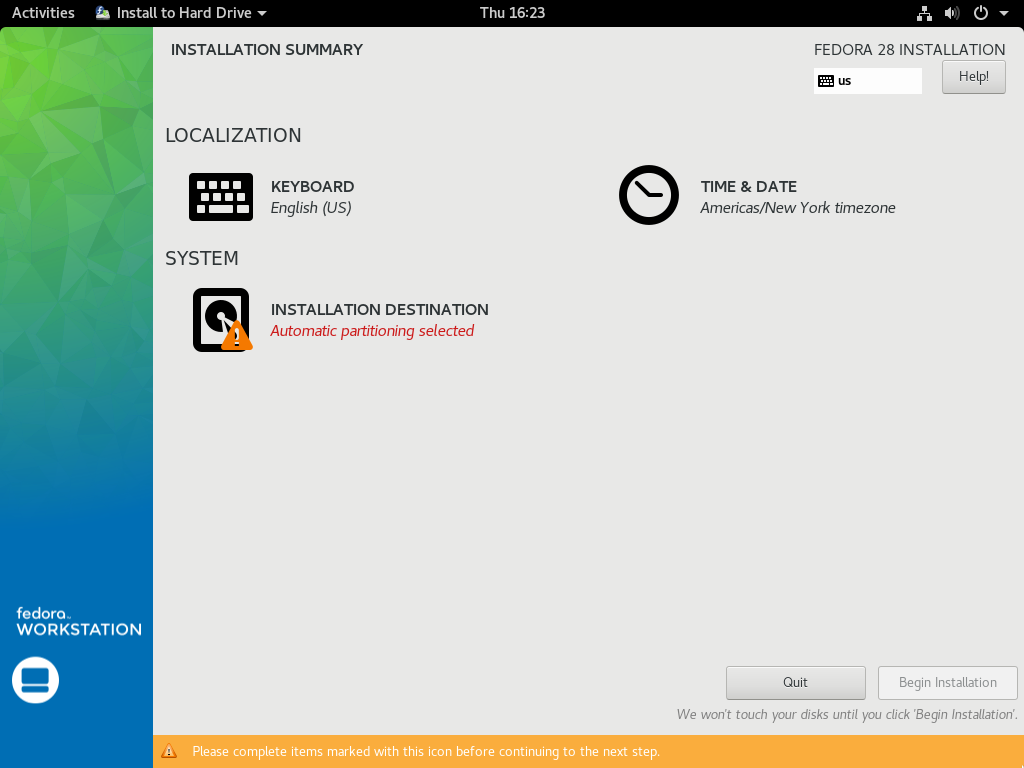Expand the system menu arrow in top bar
This screenshot has width=1024, height=768.
click(1004, 13)
